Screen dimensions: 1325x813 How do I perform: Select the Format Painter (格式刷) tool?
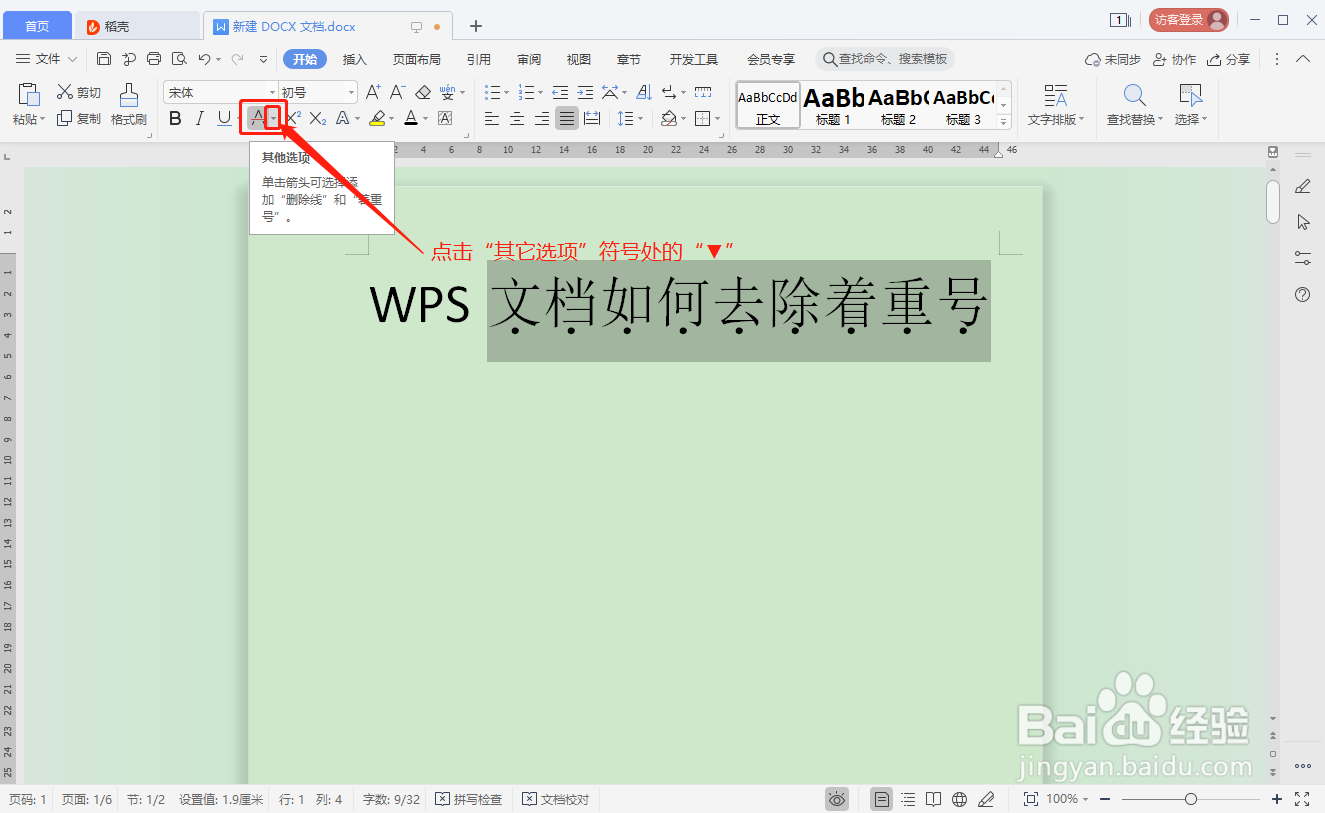coord(129,105)
